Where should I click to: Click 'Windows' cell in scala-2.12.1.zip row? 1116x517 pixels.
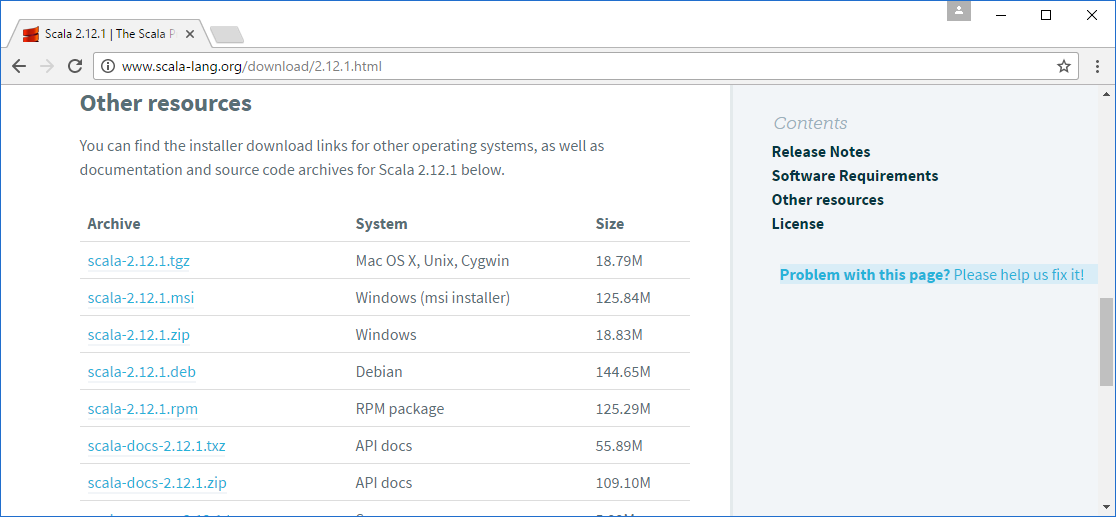pos(386,335)
